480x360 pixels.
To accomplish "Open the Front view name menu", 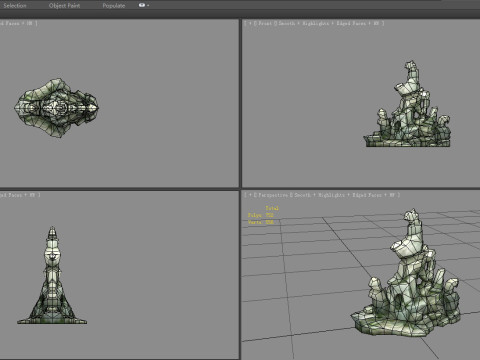I will coord(265,23).
